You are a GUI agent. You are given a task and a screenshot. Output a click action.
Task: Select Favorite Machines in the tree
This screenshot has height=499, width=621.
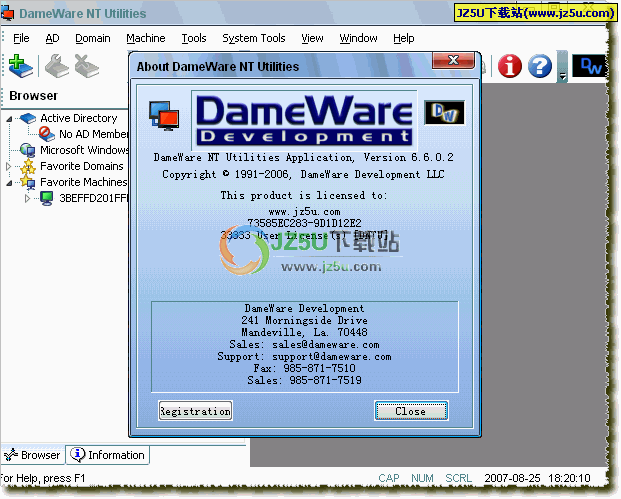pyautogui.click(x=84, y=182)
